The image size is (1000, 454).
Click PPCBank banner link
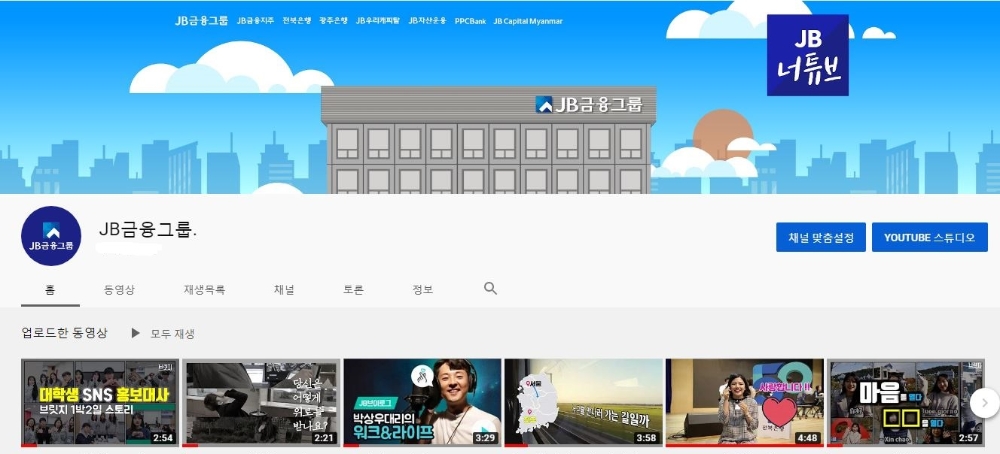click(x=470, y=21)
